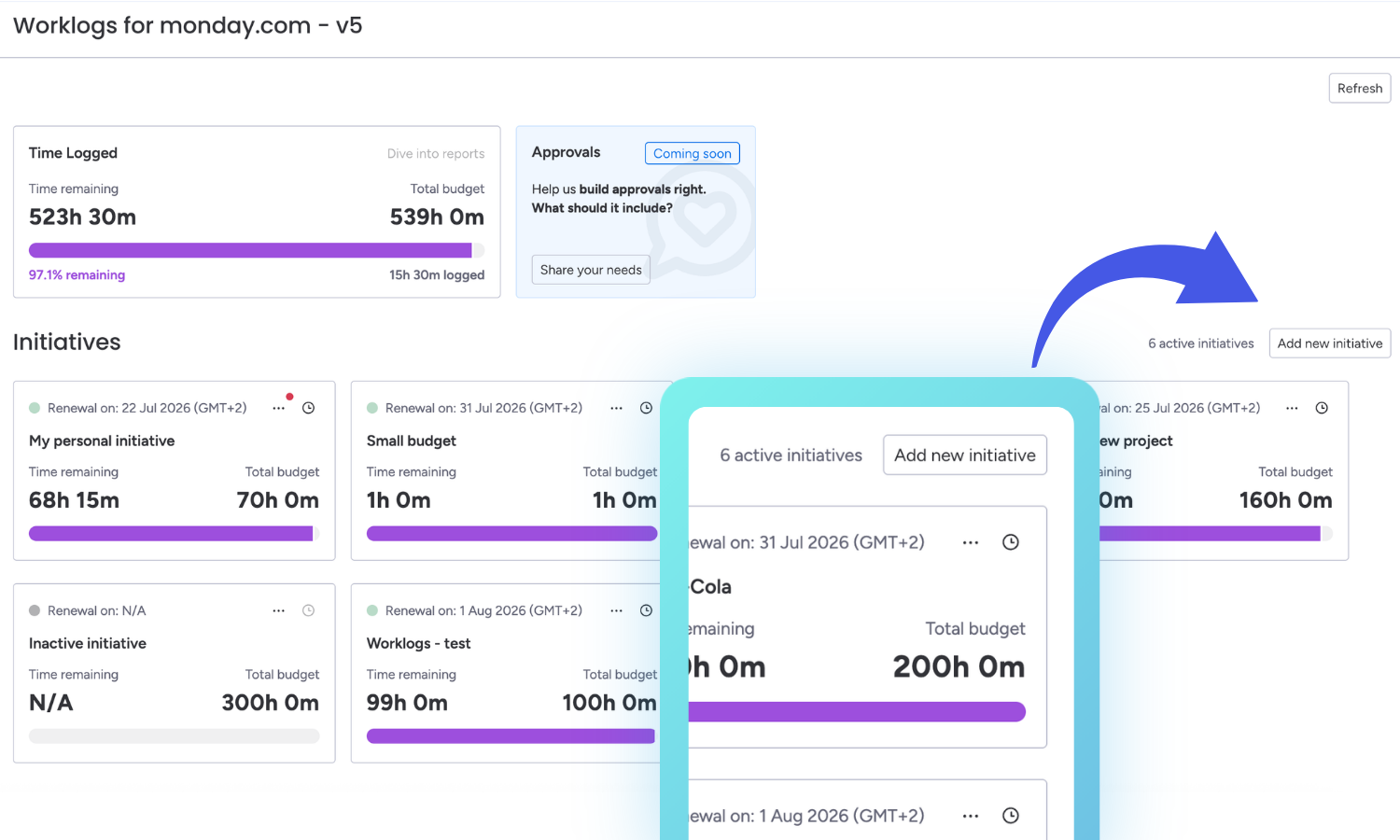This screenshot has width=1400, height=840.
Task: Click 97.1% remaining label
Action: 77,275
